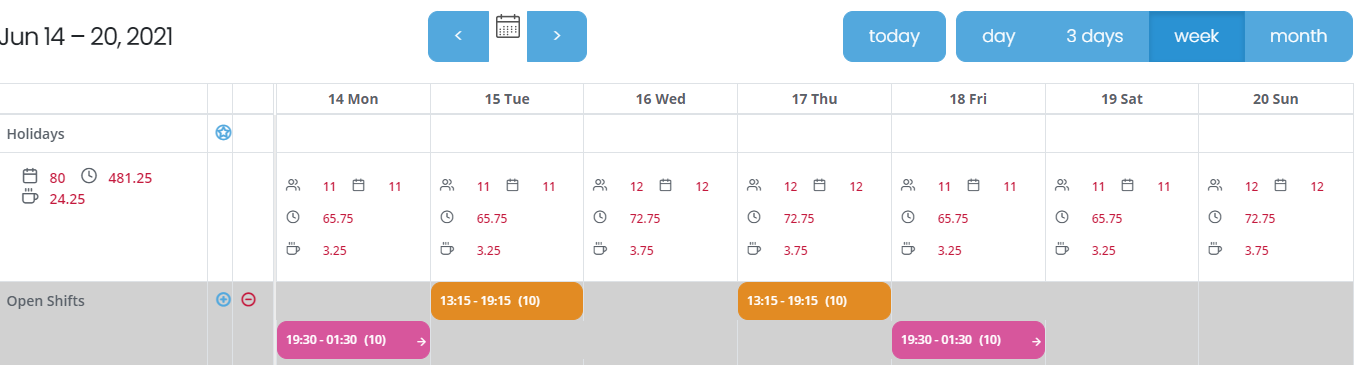Image resolution: width=1356 pixels, height=365 pixels.
Task: Select the week view
Action: tap(1196, 36)
